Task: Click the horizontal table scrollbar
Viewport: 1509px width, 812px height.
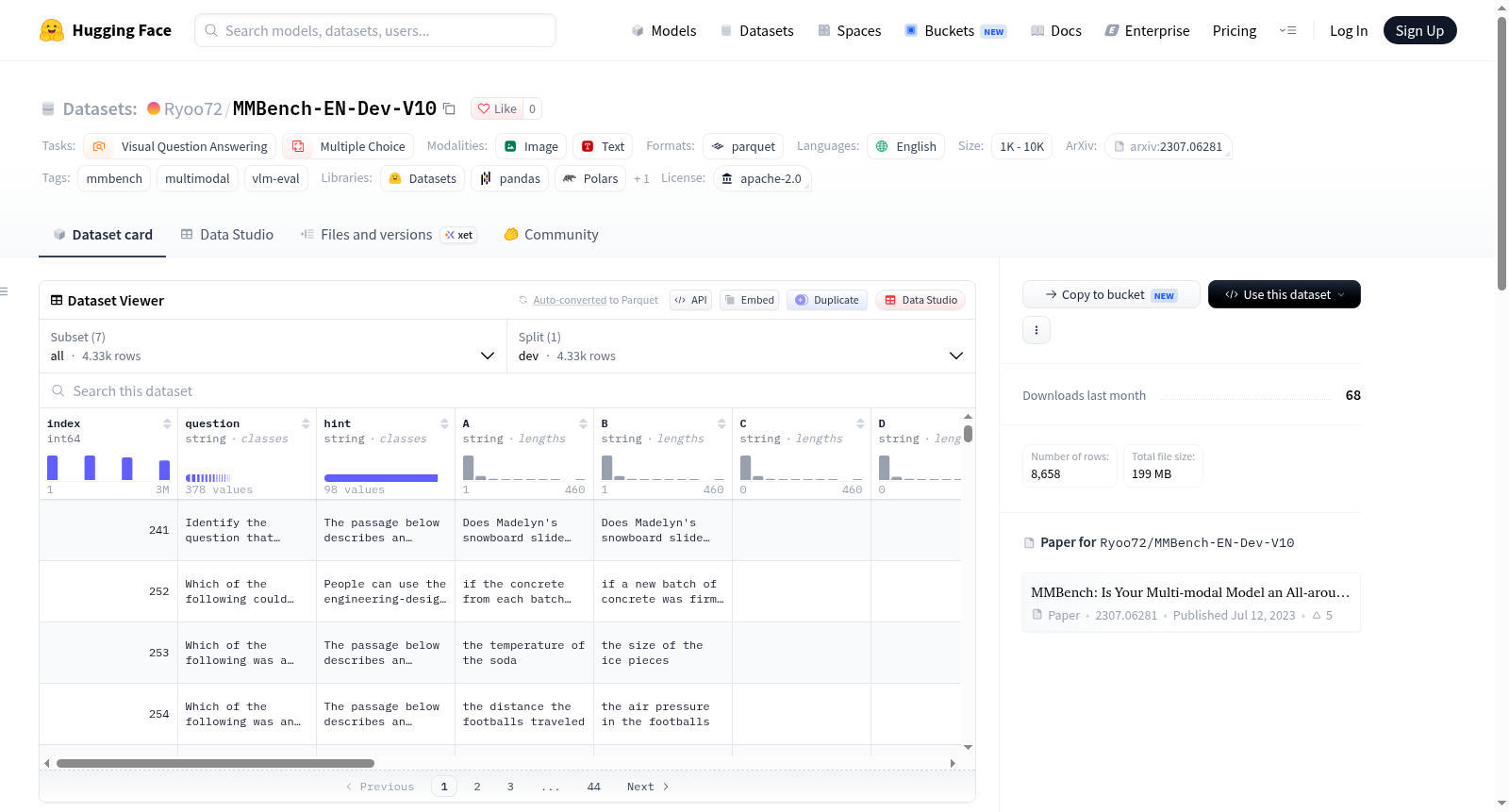Action: tap(215, 763)
